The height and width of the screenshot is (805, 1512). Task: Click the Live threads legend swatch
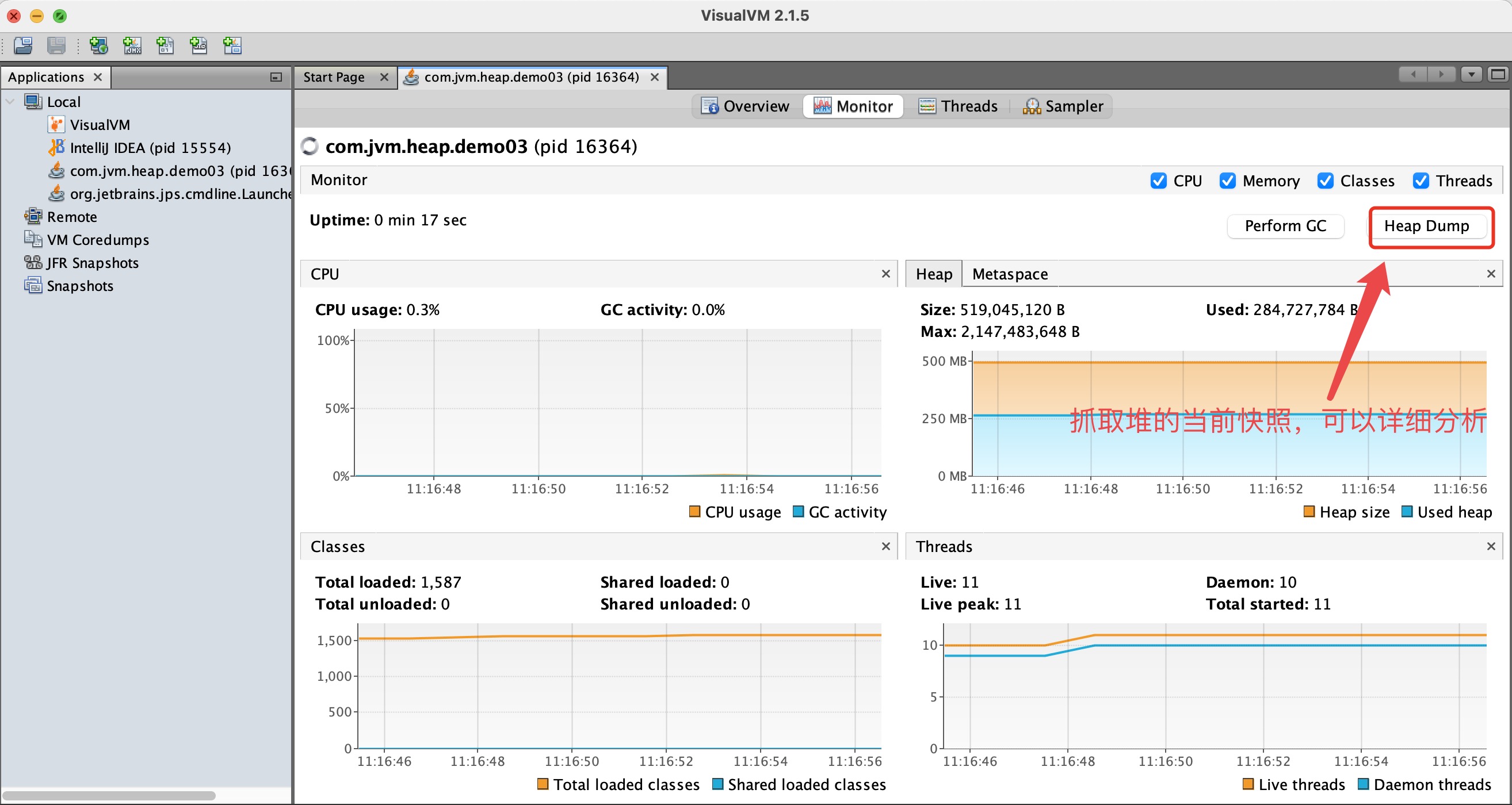1248,784
